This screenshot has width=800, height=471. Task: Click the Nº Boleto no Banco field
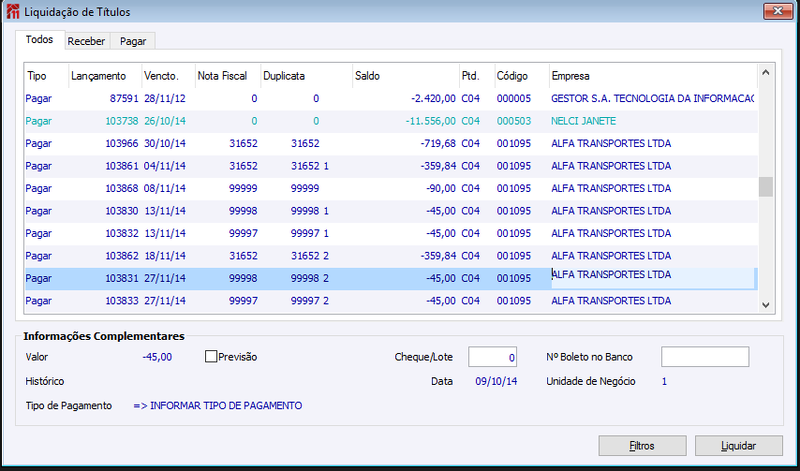pyautogui.click(x=705, y=357)
